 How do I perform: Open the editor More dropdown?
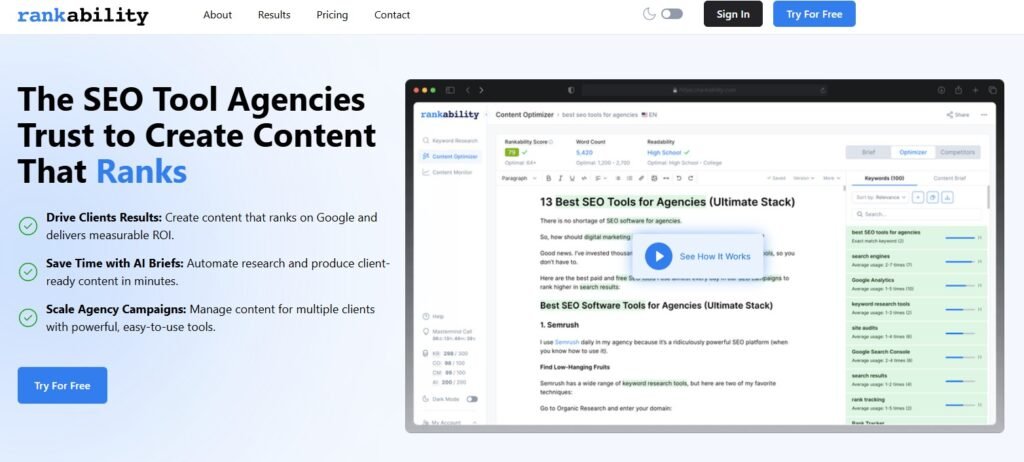(x=831, y=178)
